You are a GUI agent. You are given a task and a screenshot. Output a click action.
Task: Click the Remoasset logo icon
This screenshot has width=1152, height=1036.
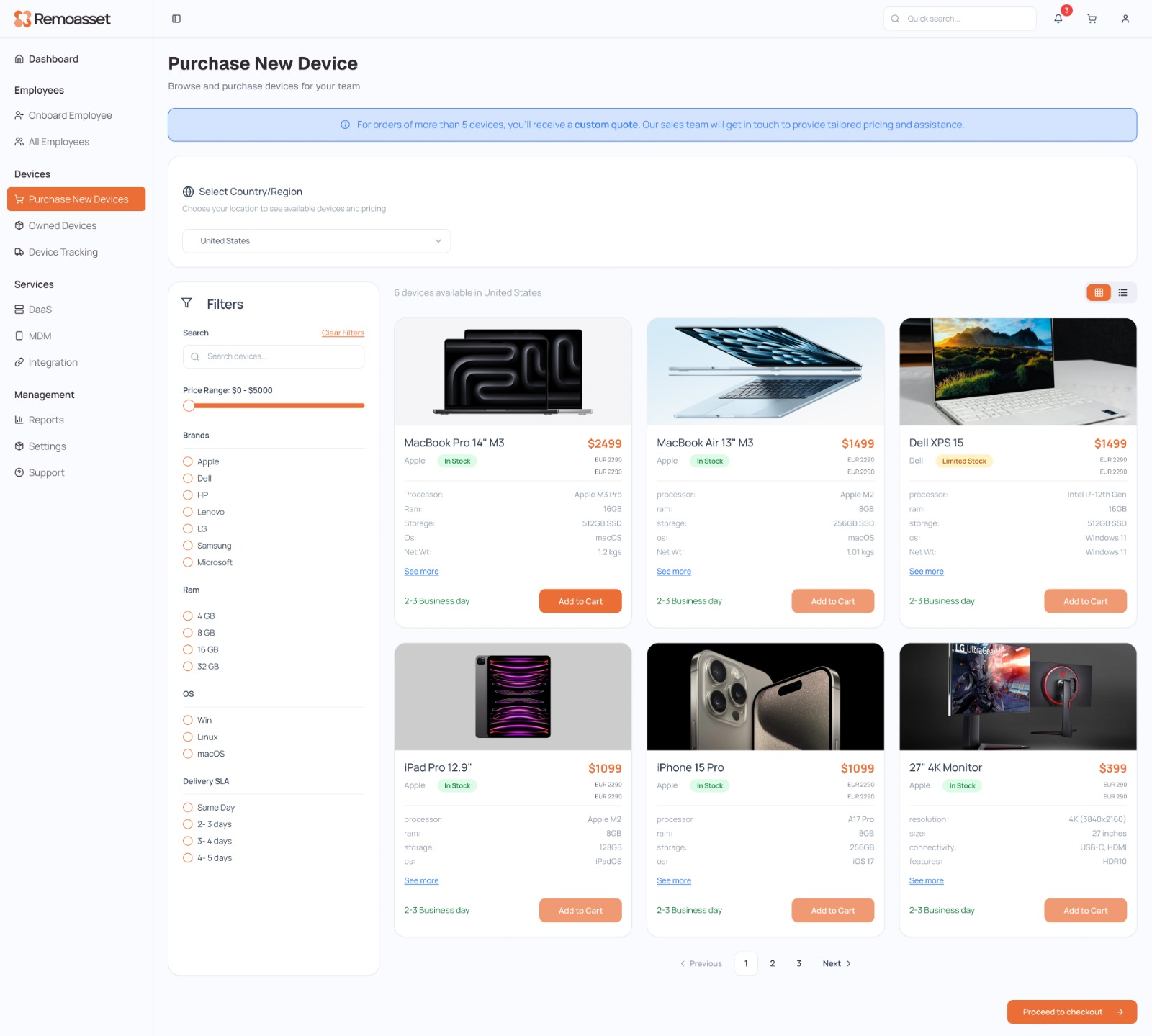22,19
